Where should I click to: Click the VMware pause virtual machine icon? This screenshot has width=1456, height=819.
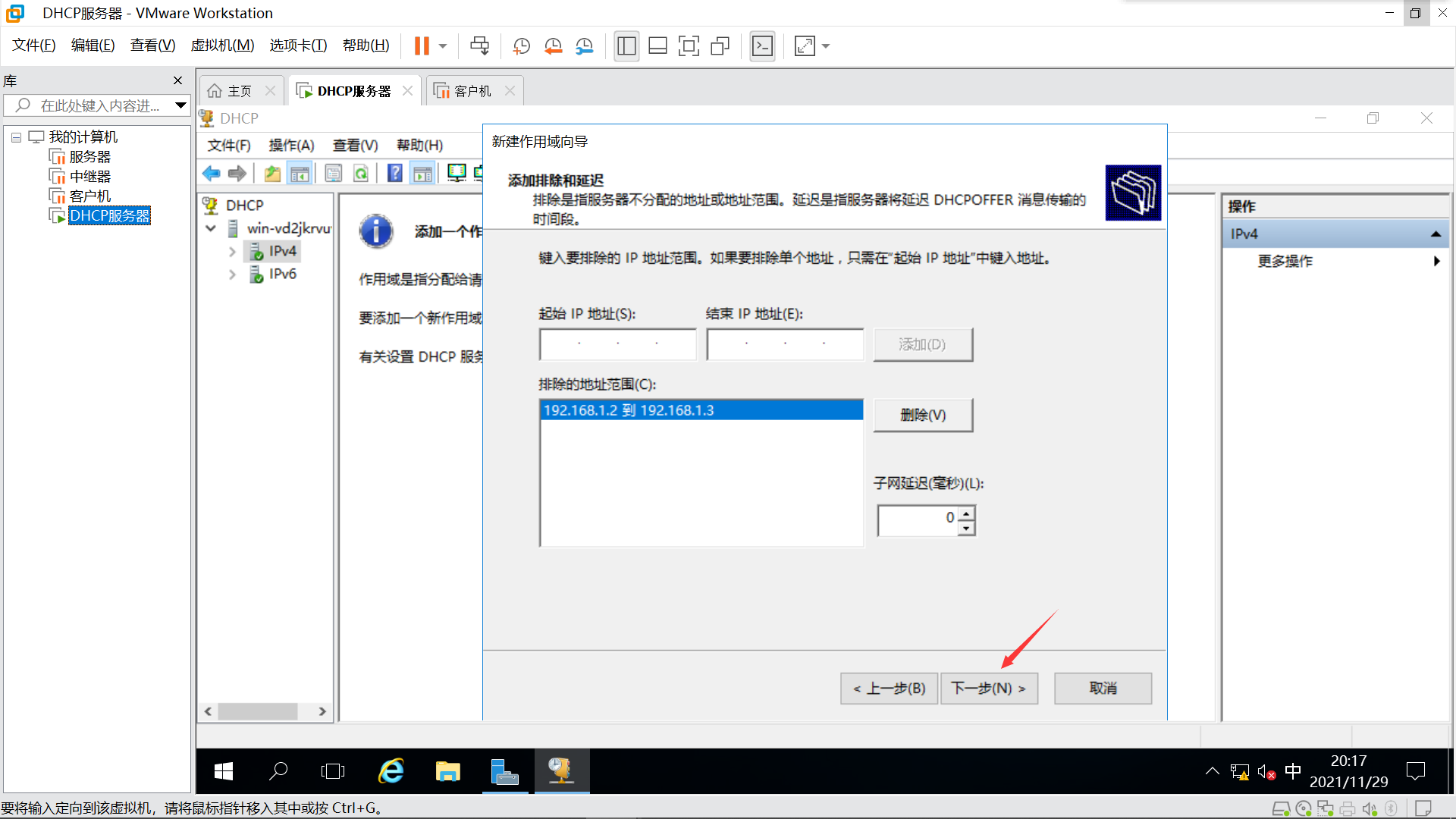pos(422,46)
